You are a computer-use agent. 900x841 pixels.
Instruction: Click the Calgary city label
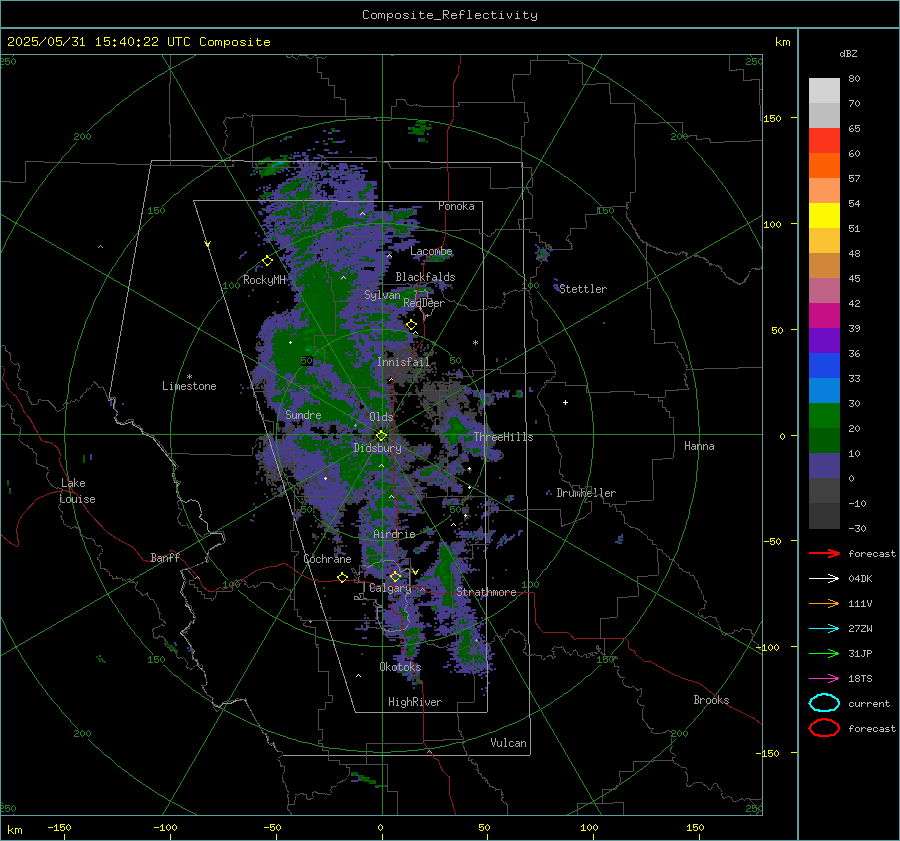[390, 588]
